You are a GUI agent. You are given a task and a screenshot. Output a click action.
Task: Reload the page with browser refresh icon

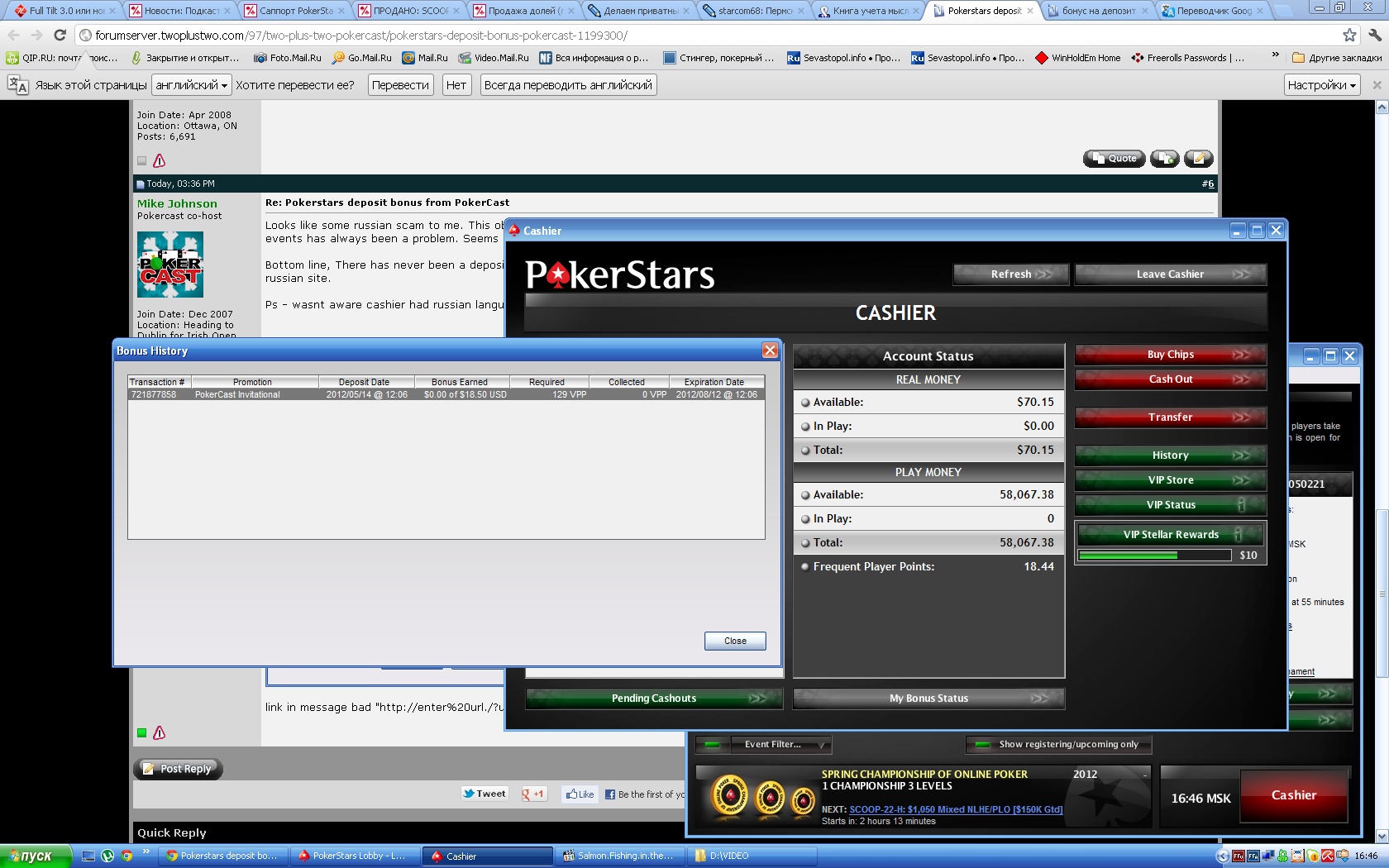pyautogui.click(x=60, y=35)
